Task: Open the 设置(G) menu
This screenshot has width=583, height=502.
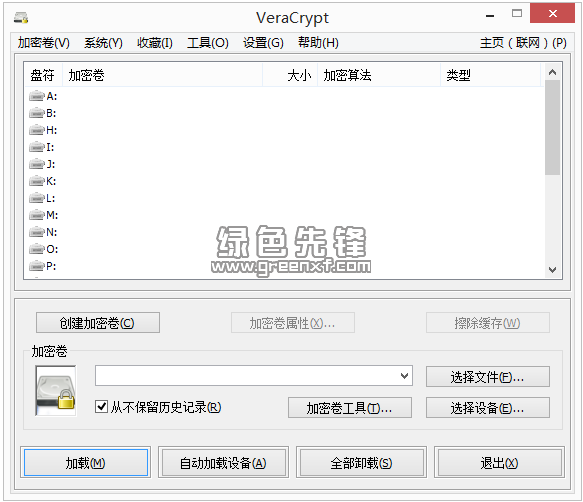Action: 263,43
